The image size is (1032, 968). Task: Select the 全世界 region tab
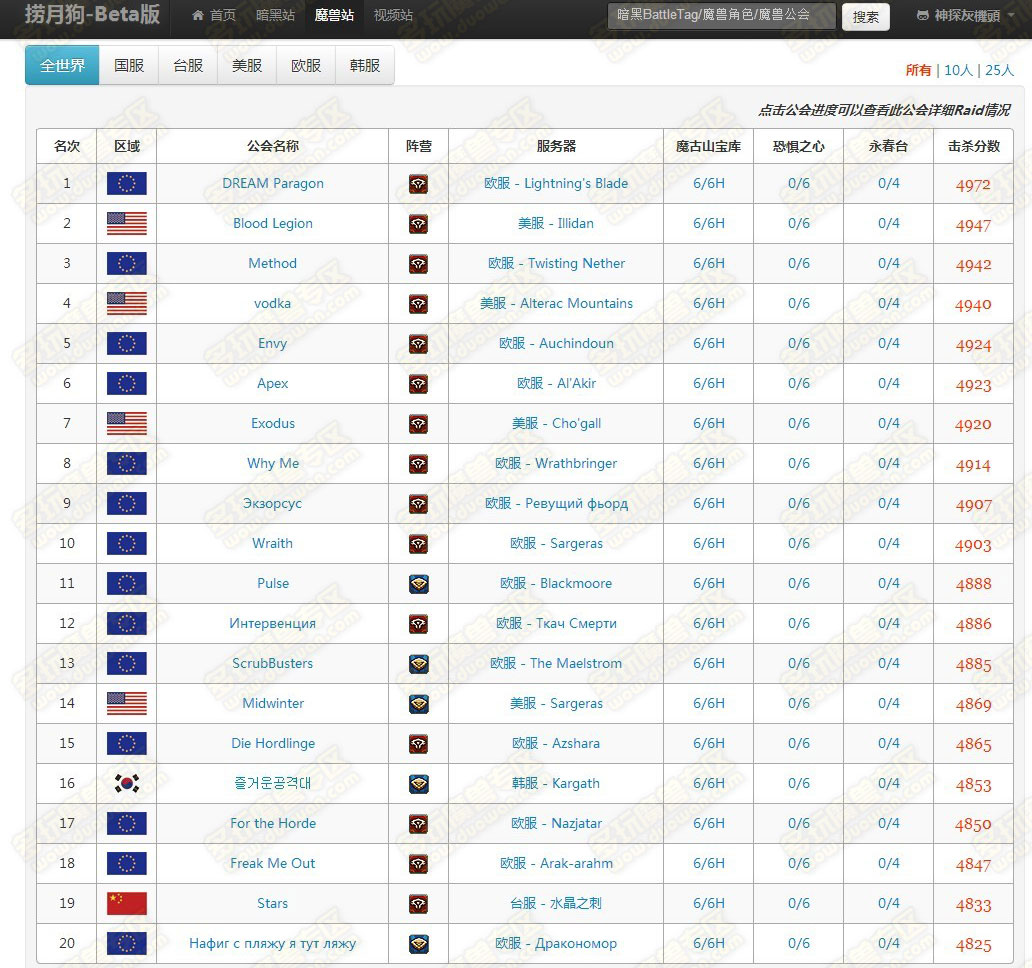coord(63,65)
